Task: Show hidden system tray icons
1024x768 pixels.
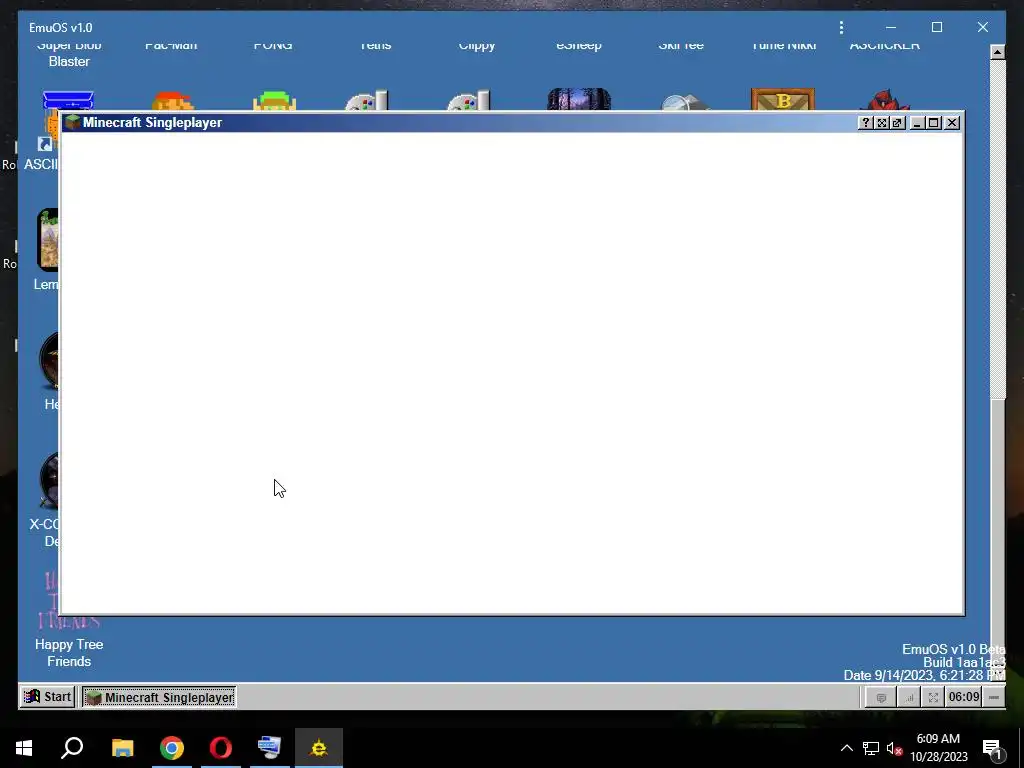Action: pyautogui.click(x=846, y=748)
